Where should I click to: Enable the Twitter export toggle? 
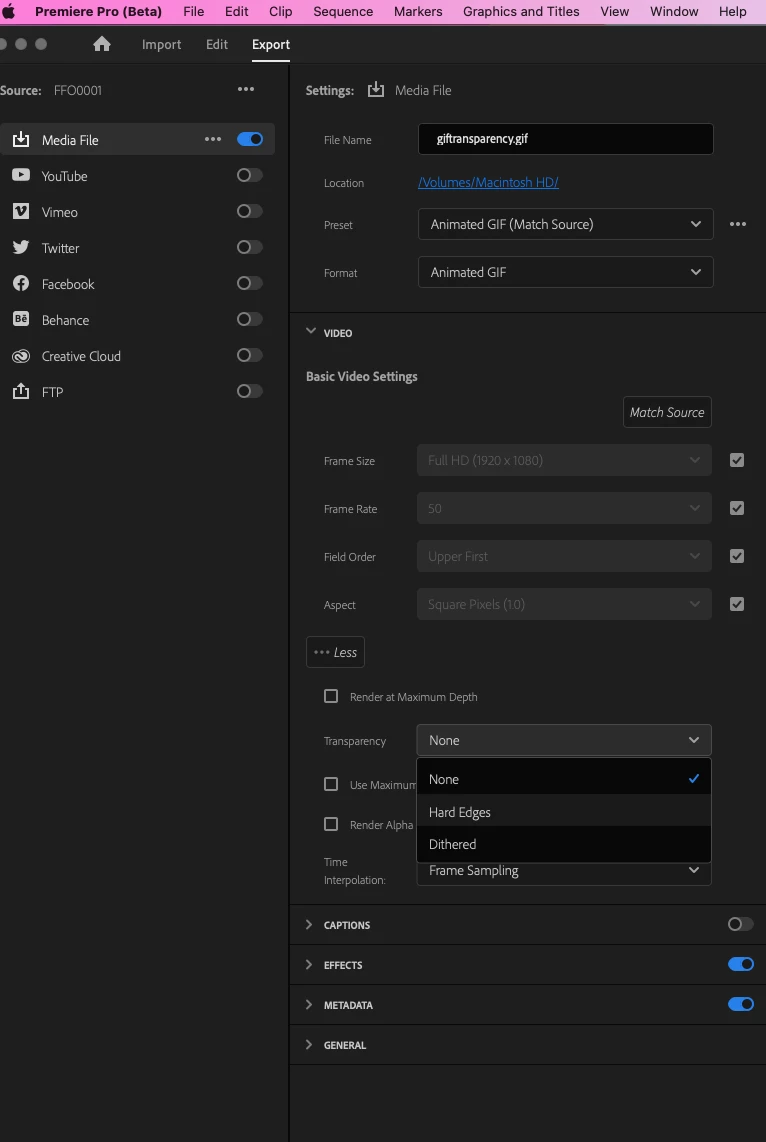(250, 247)
